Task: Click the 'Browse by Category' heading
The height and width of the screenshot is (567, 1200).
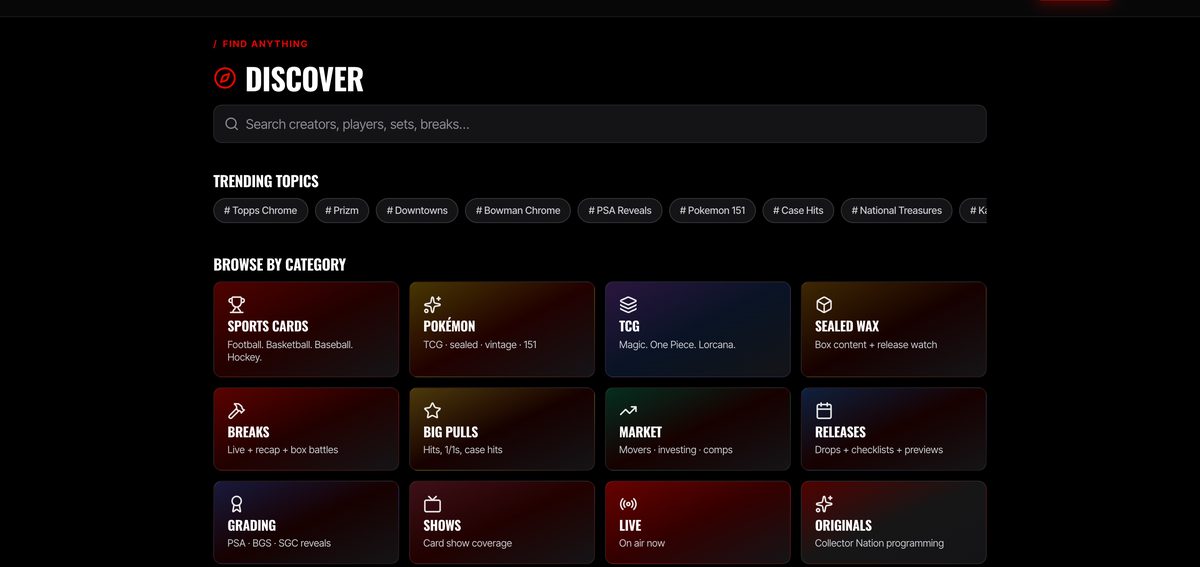Action: pos(280,265)
